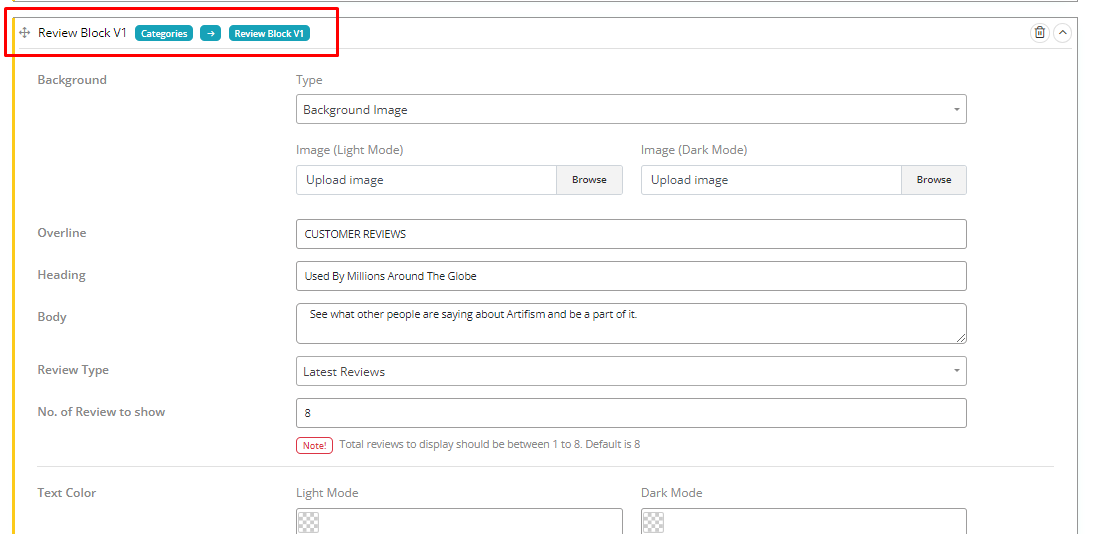Image resolution: width=1098 pixels, height=534 pixels.
Task: Focus the Overline text field
Action: pos(631,234)
